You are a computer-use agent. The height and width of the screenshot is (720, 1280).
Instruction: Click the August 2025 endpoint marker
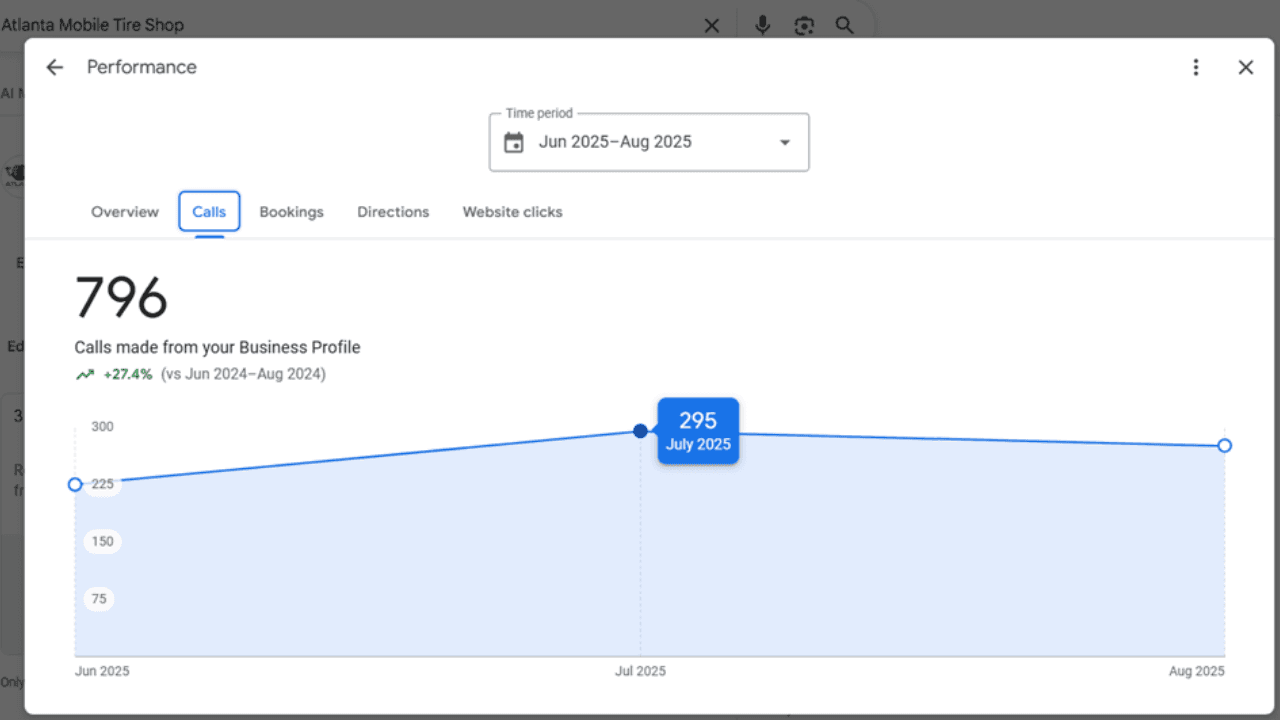(x=1224, y=445)
